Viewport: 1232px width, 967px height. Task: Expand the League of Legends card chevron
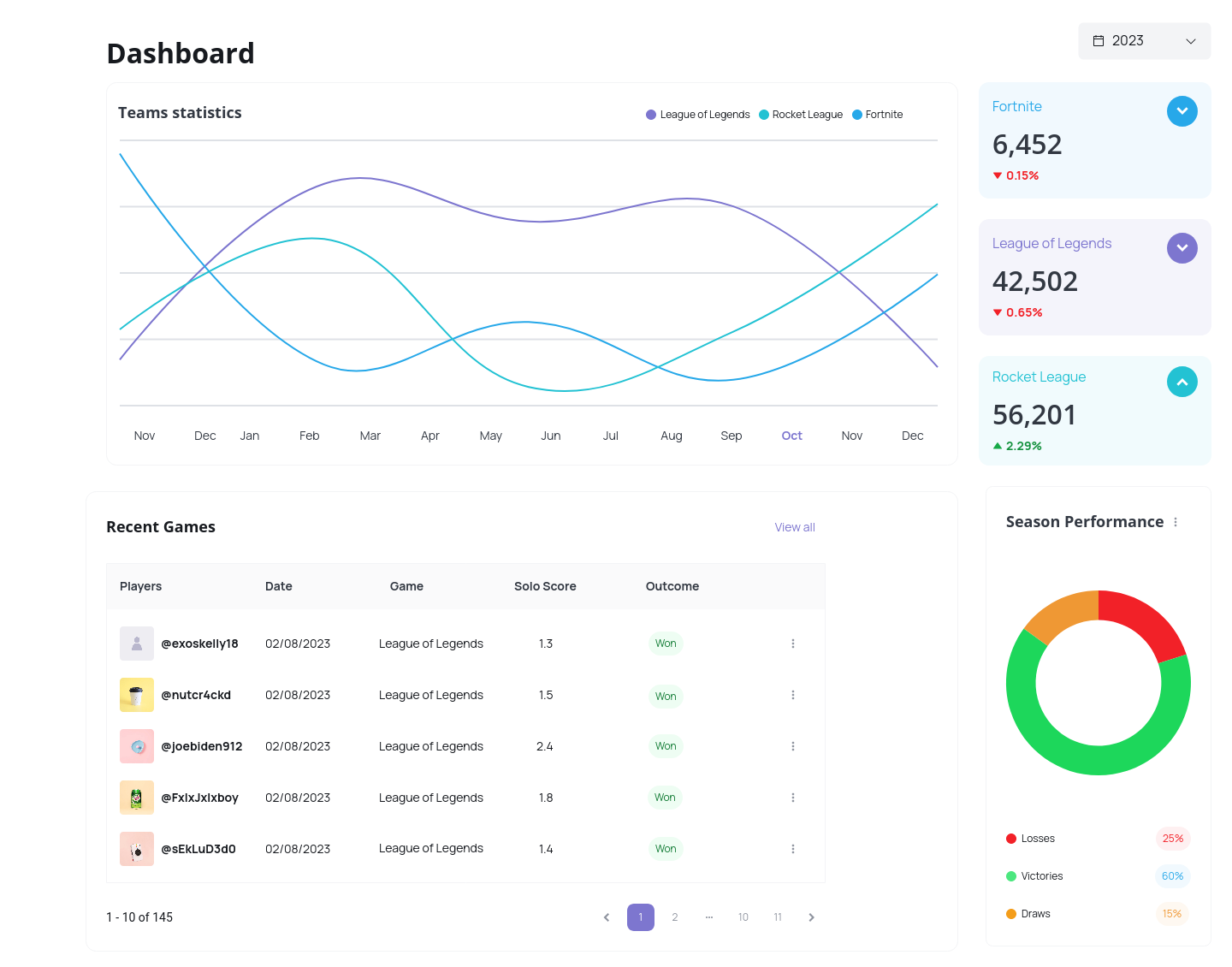[x=1182, y=248]
